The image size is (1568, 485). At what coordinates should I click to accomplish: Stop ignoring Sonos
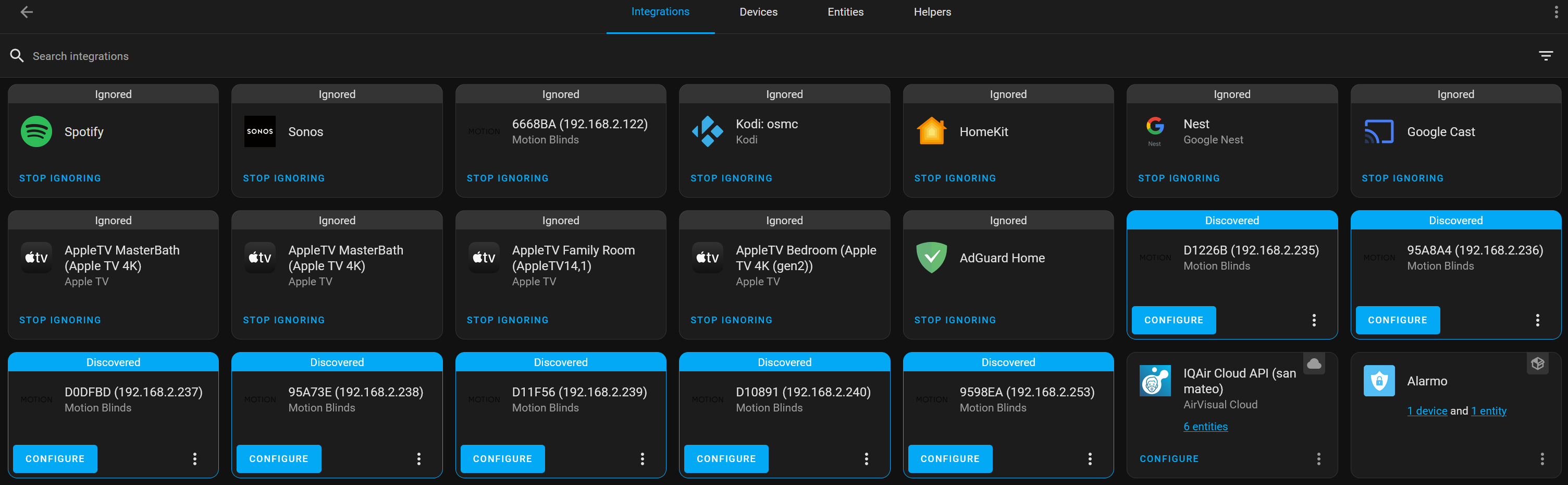click(283, 178)
